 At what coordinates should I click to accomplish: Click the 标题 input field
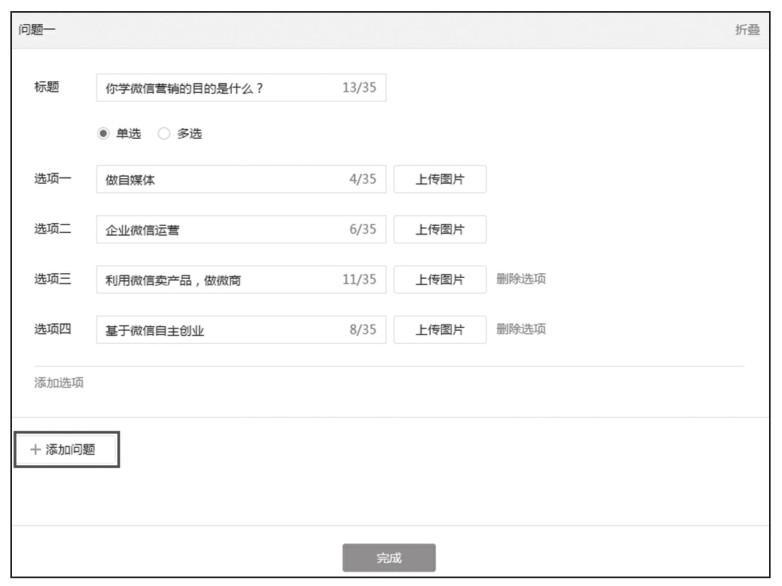click(x=241, y=88)
